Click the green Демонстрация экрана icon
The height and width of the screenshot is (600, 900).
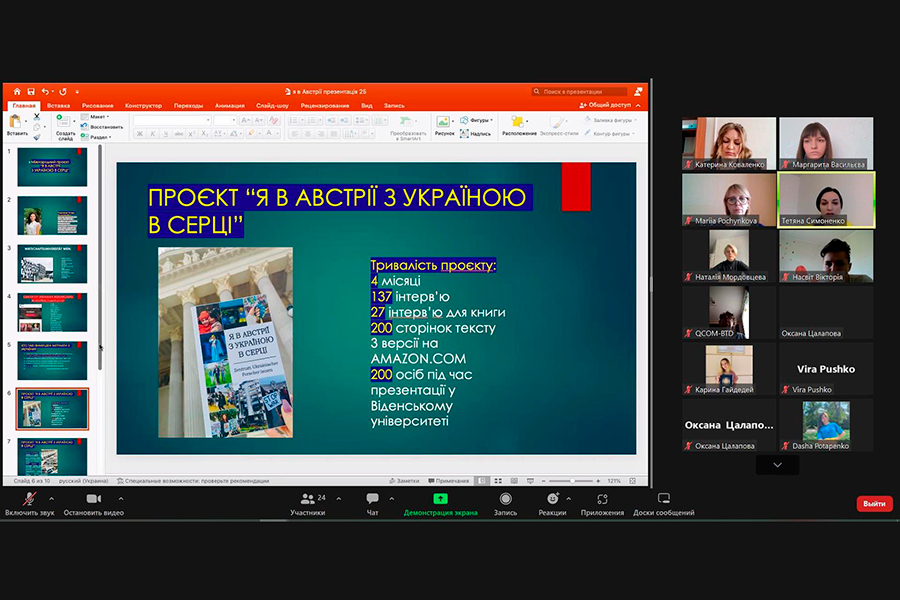point(440,498)
